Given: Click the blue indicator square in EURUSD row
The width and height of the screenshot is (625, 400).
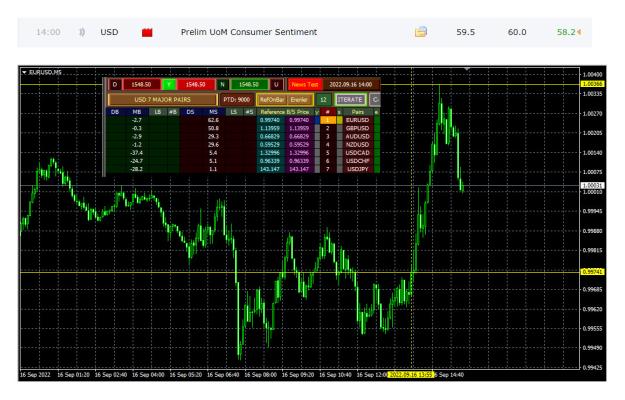Looking at the screenshot, I should pos(317,120).
